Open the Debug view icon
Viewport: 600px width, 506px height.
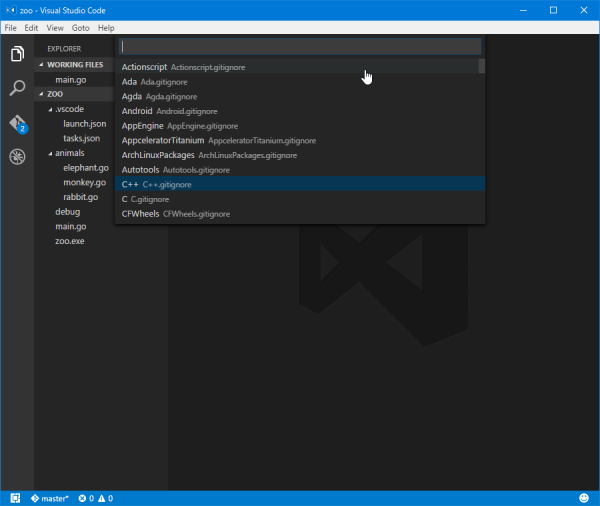click(17, 157)
